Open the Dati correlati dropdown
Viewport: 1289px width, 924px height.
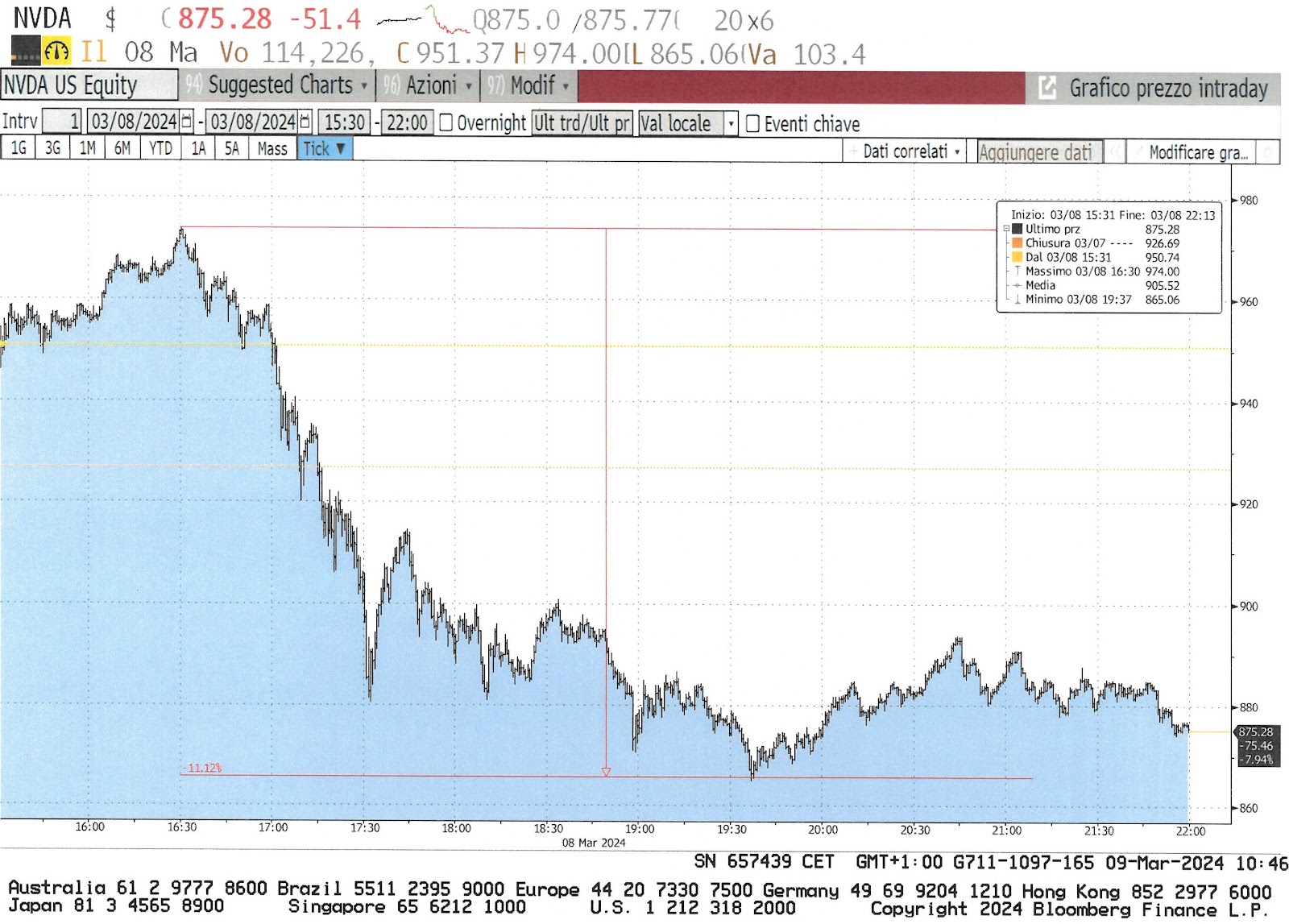904,151
